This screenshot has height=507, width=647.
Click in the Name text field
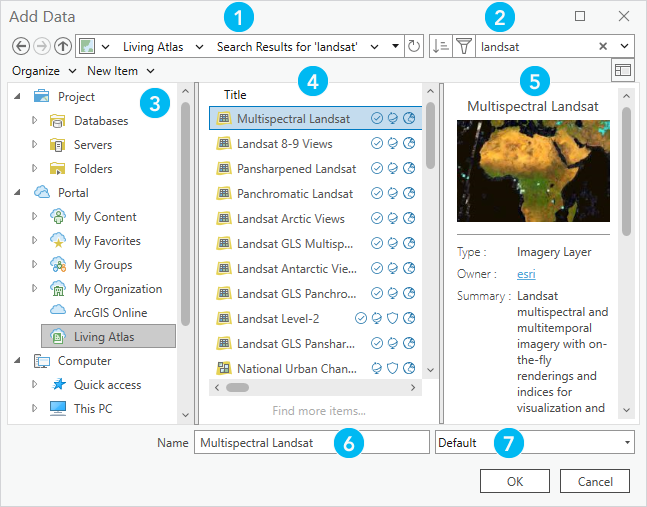(x=311, y=442)
